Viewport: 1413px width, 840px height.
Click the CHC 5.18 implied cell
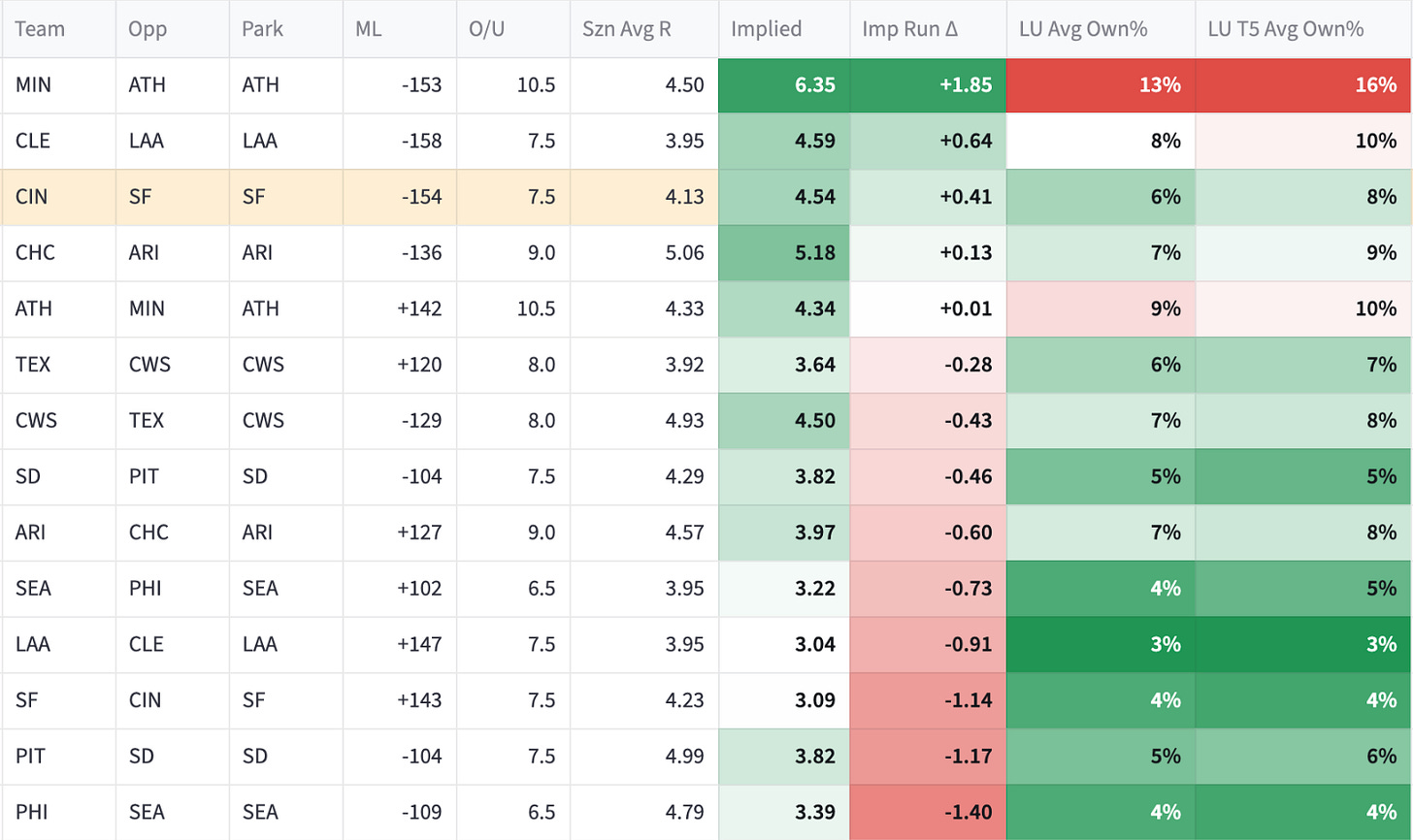[783, 253]
